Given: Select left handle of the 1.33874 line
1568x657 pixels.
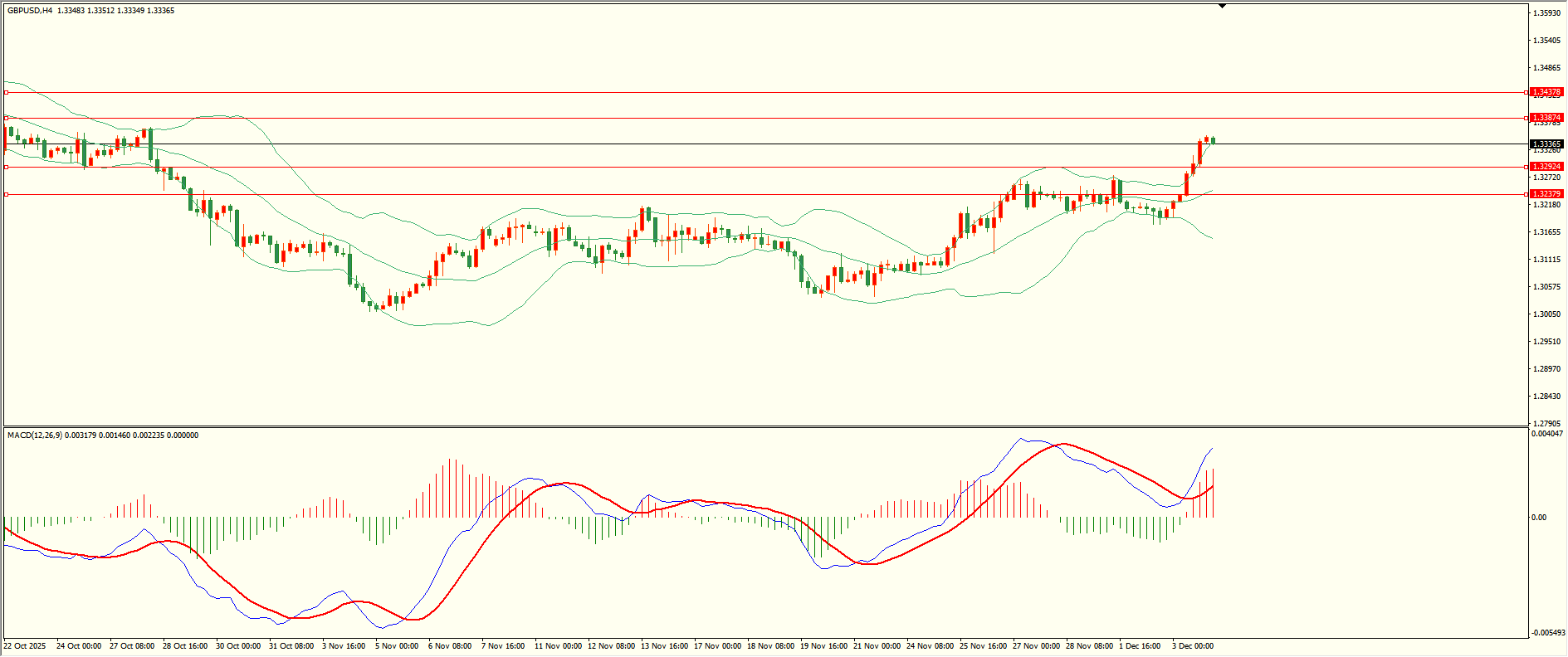Looking at the screenshot, I should point(7,118).
